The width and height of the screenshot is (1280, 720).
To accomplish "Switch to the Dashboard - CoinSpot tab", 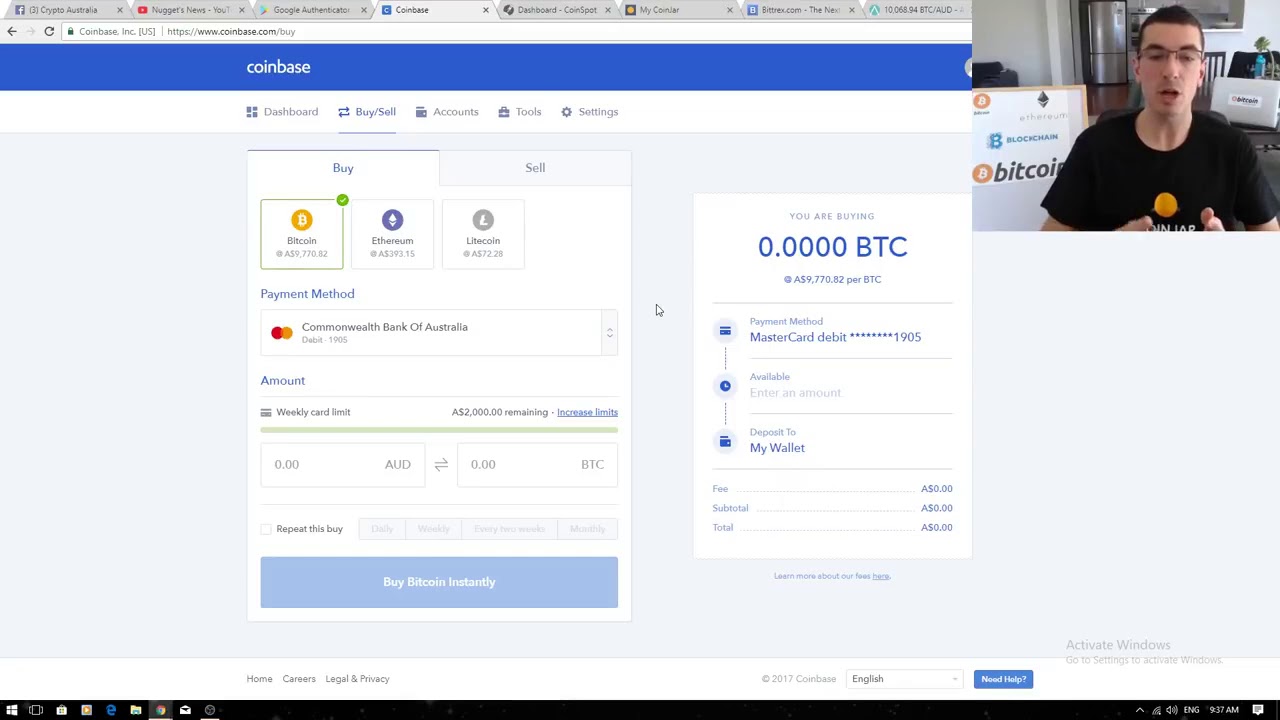I will click(557, 10).
